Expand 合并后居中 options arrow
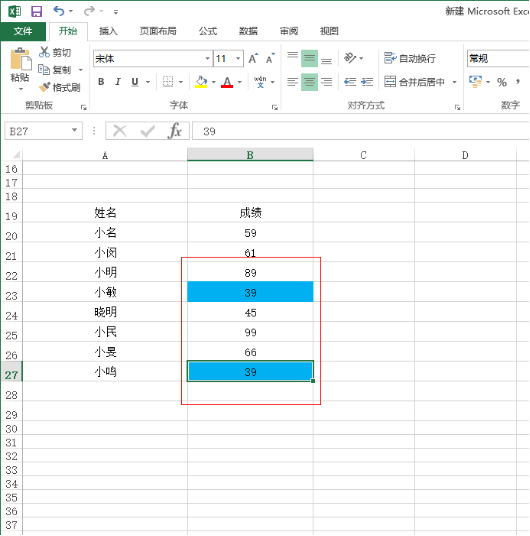Screen dimensions: 530x536 point(454,82)
